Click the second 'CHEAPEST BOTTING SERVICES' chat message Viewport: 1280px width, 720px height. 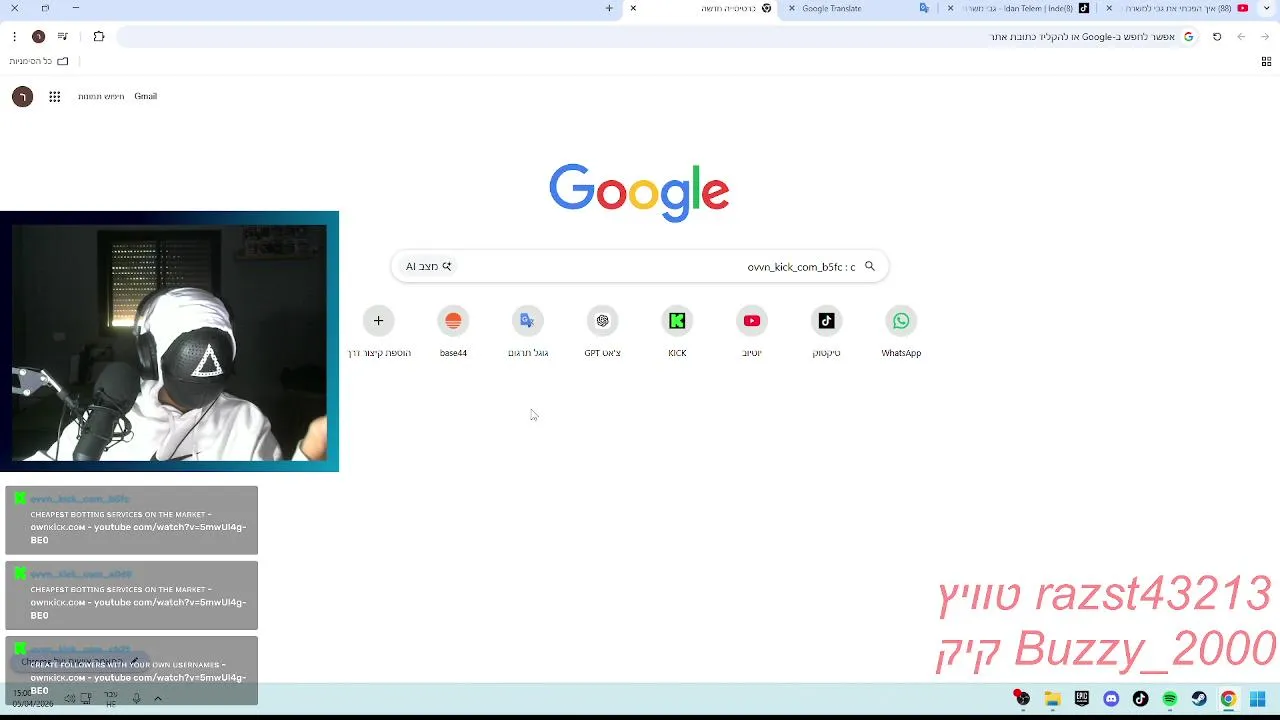pos(131,595)
